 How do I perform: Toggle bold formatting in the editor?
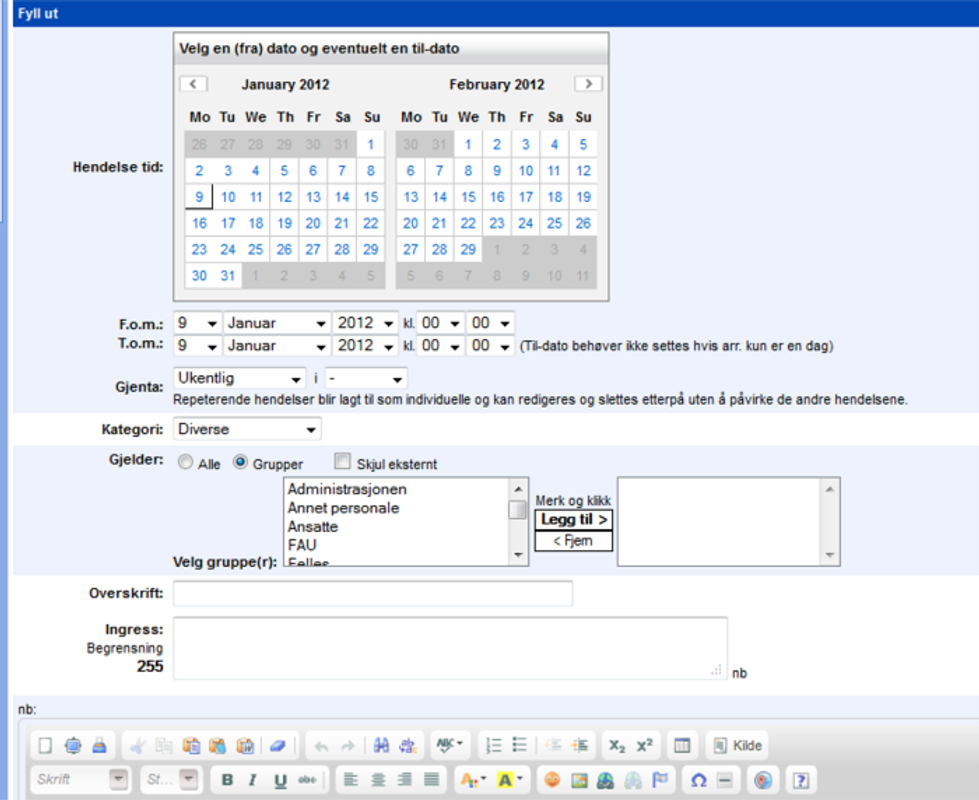(227, 779)
